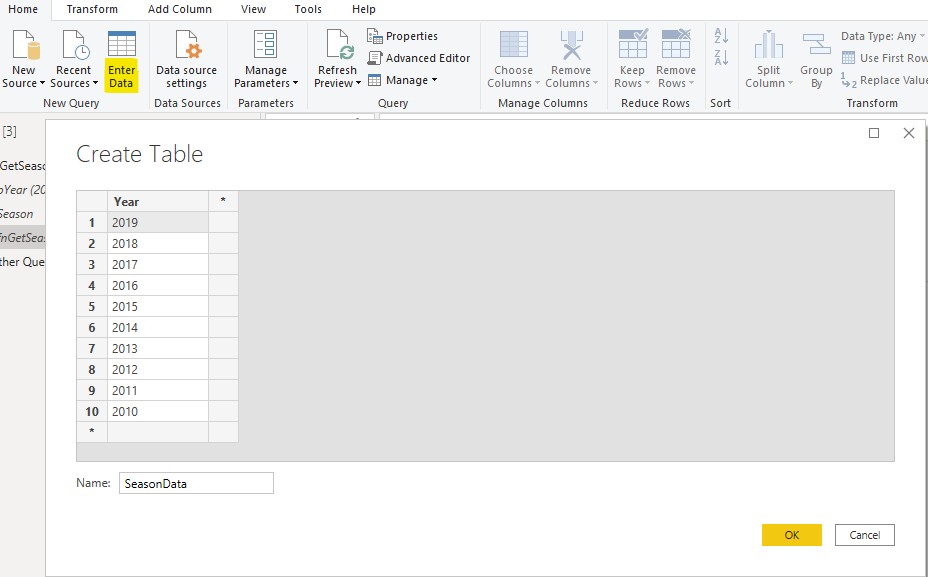
Task: Expand the Manage Parameters dropdown
Action: click(x=266, y=83)
